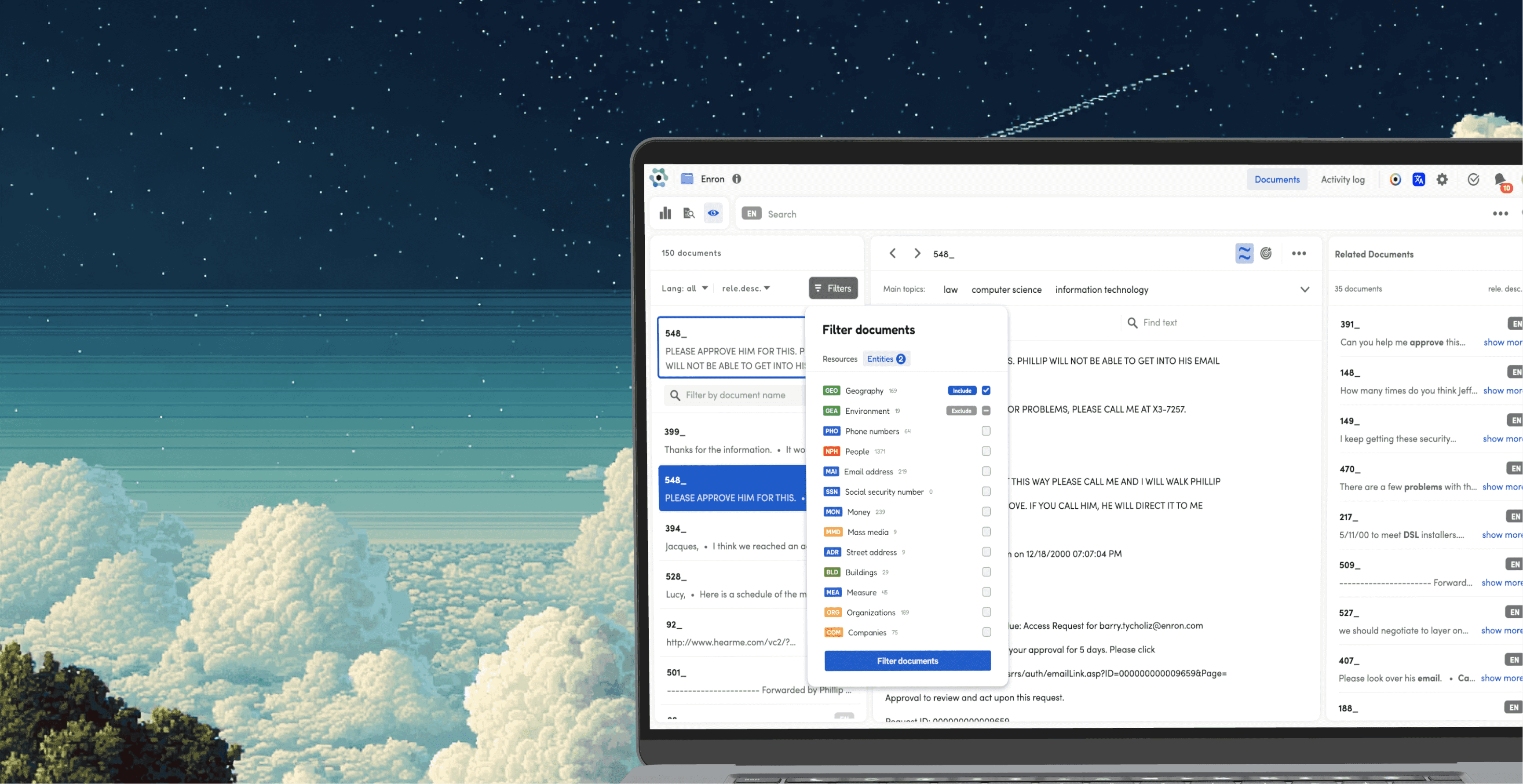This screenshot has width=1523, height=784.
Task: Click the wave highlight icon
Action: 1244,253
